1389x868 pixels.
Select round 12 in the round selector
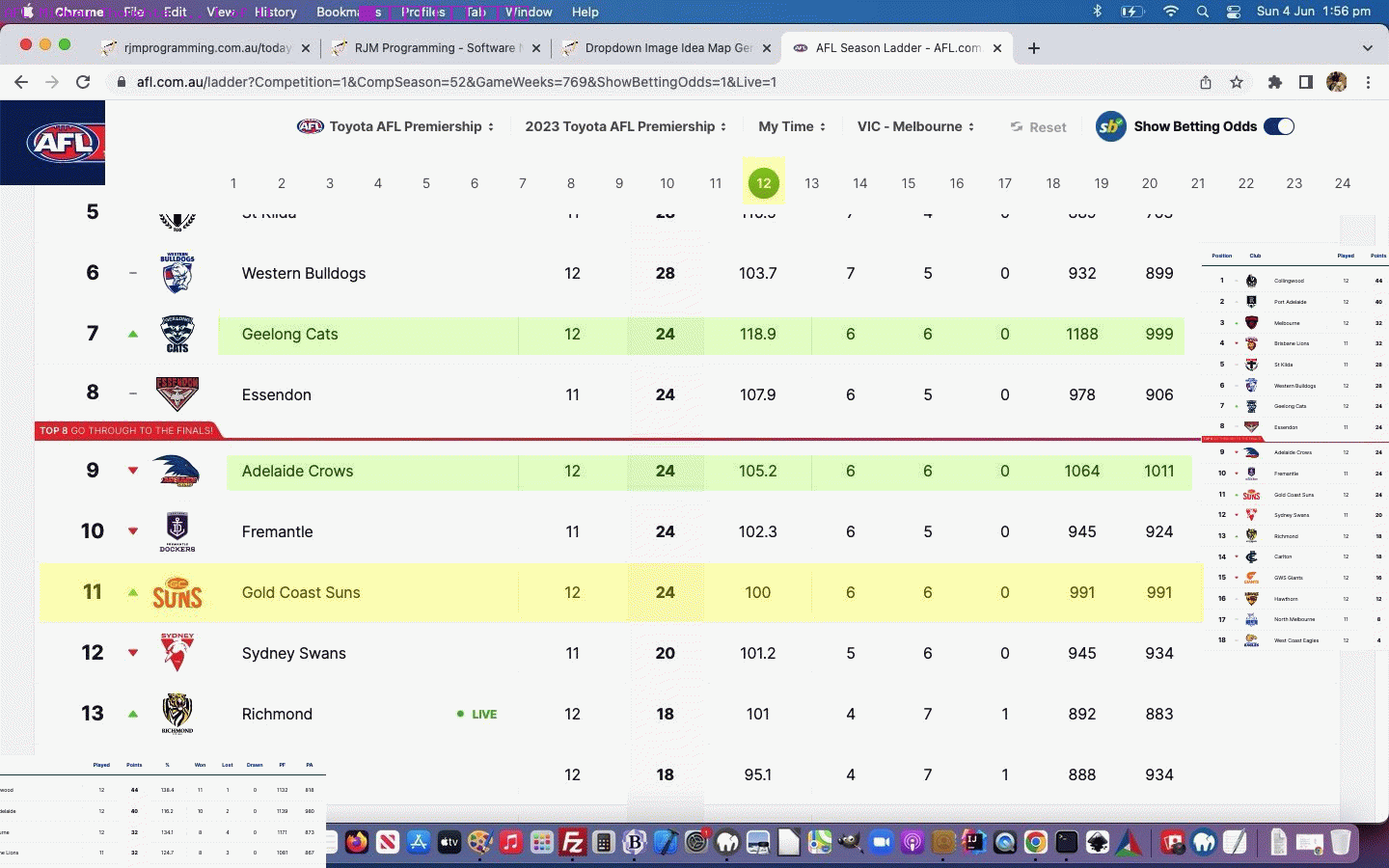click(763, 183)
